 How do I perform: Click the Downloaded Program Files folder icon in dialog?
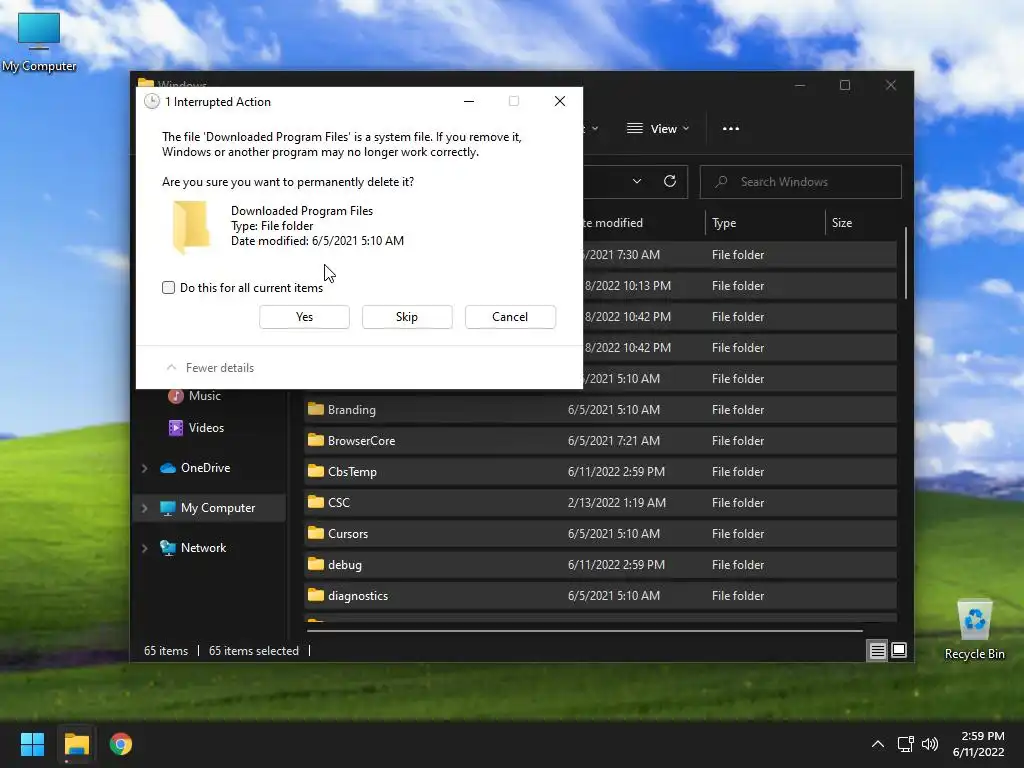(x=191, y=227)
